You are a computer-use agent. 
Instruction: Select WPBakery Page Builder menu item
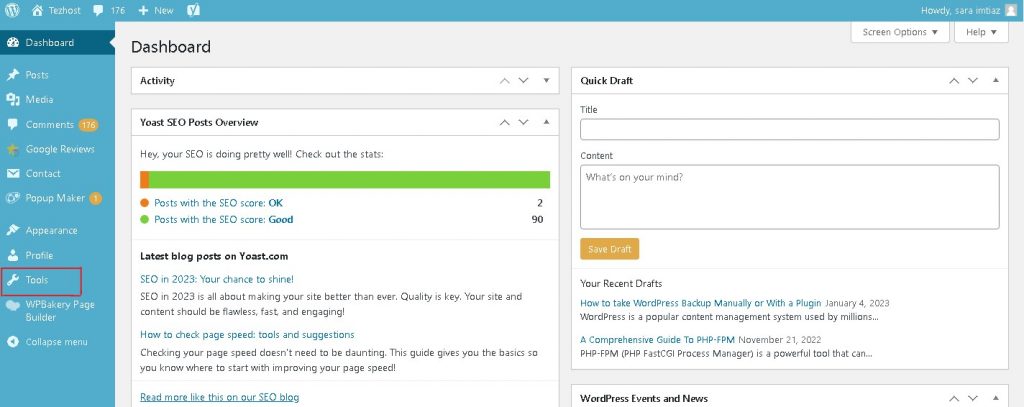(59, 310)
